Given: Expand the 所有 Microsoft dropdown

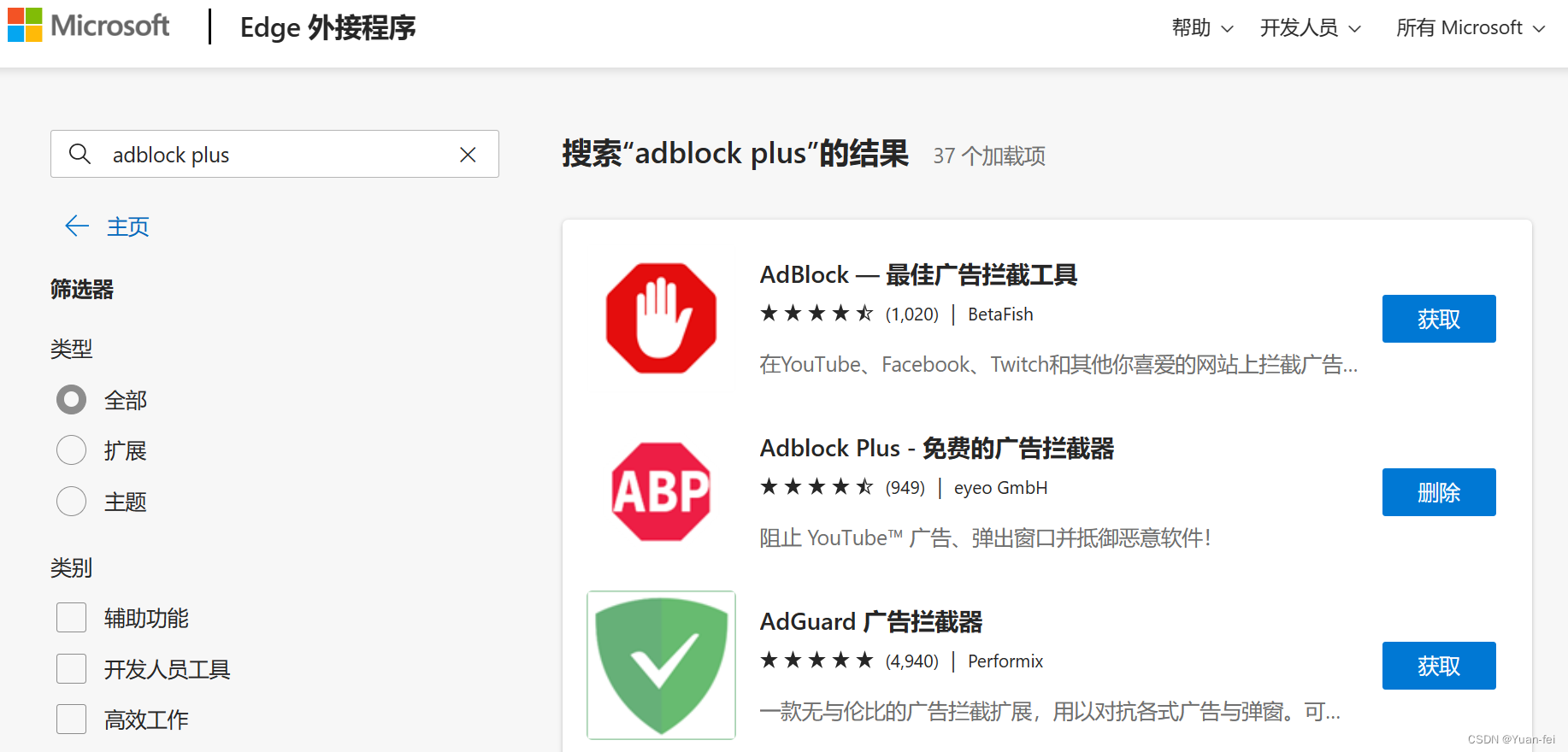Looking at the screenshot, I should point(1471,28).
